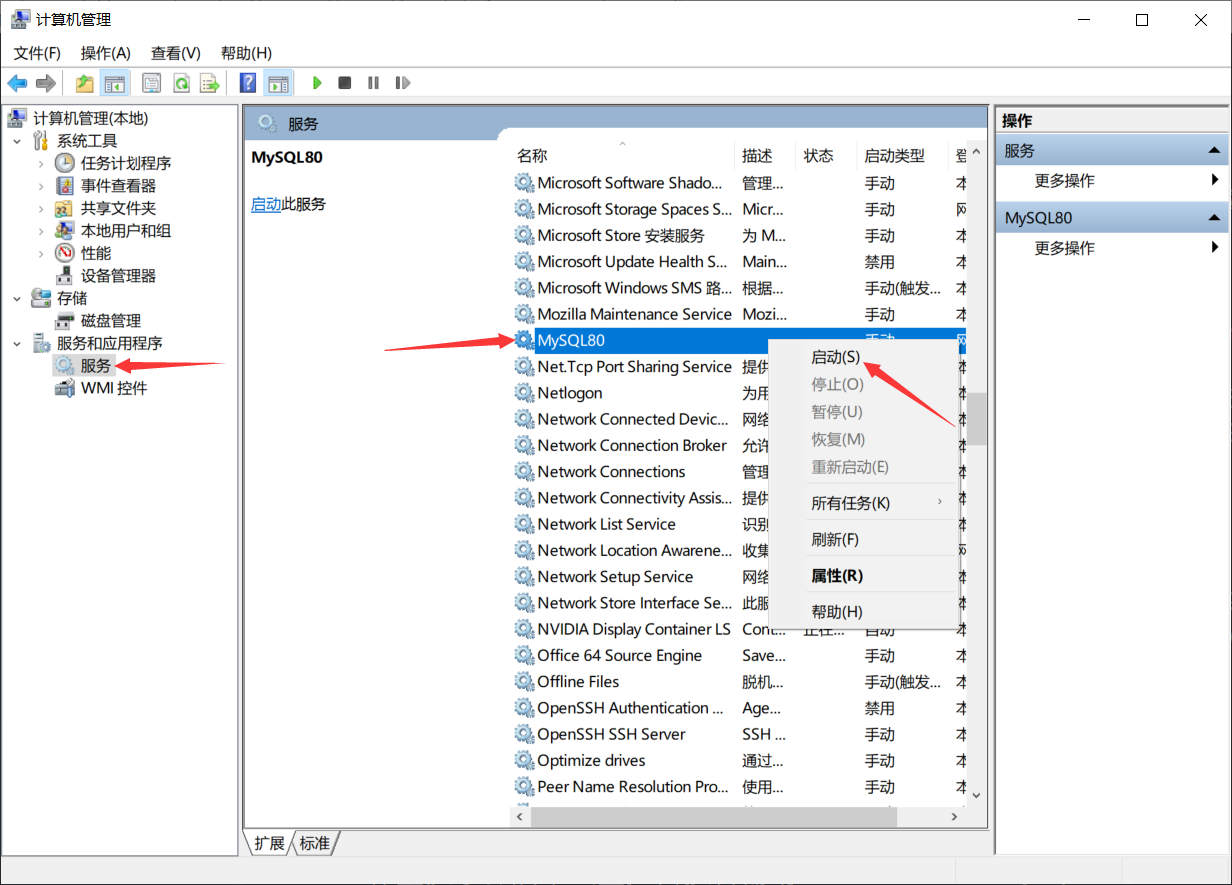Screen dimensions: 1232x885
Task: Click the vertical scrollbar thumb in services list
Action: tap(976, 418)
